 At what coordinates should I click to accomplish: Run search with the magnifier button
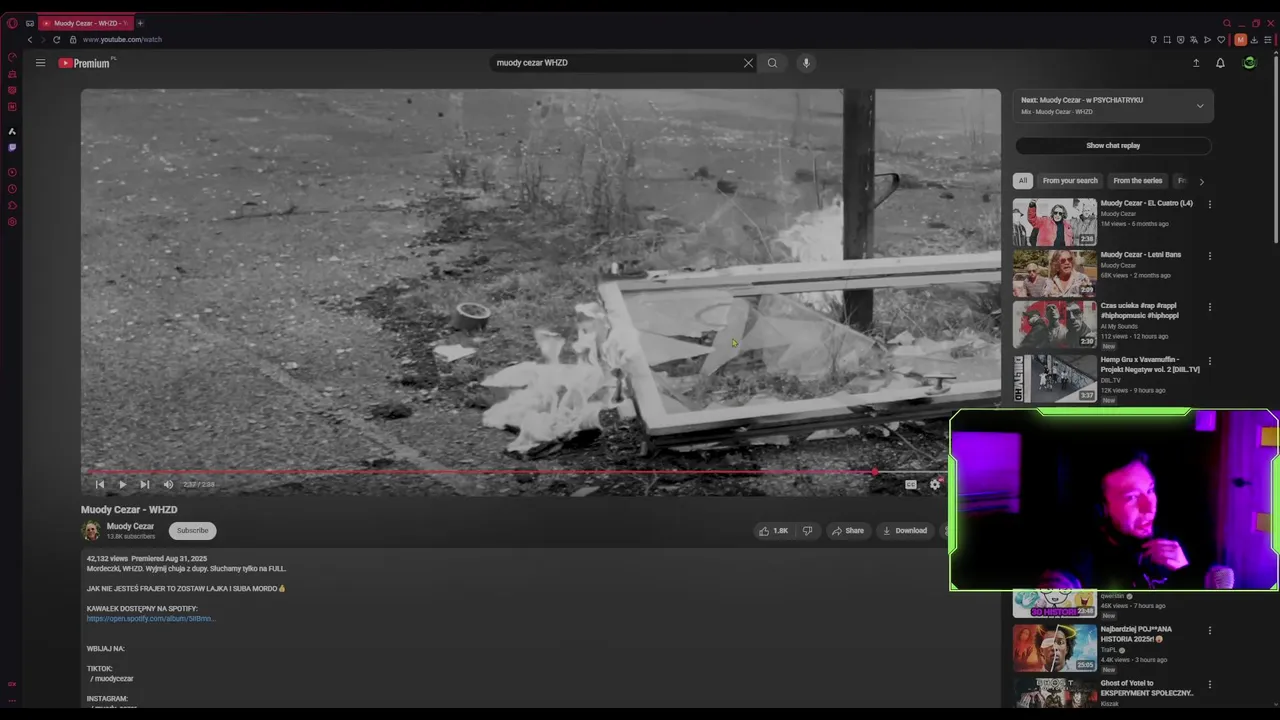pos(772,63)
